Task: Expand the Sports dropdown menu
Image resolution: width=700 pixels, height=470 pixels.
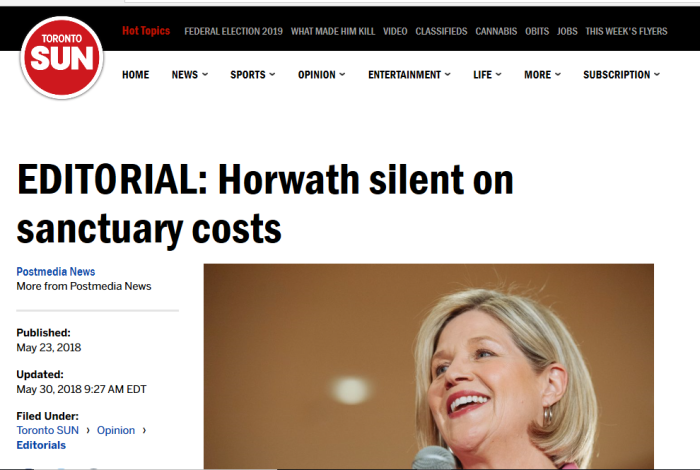Action: 253,75
